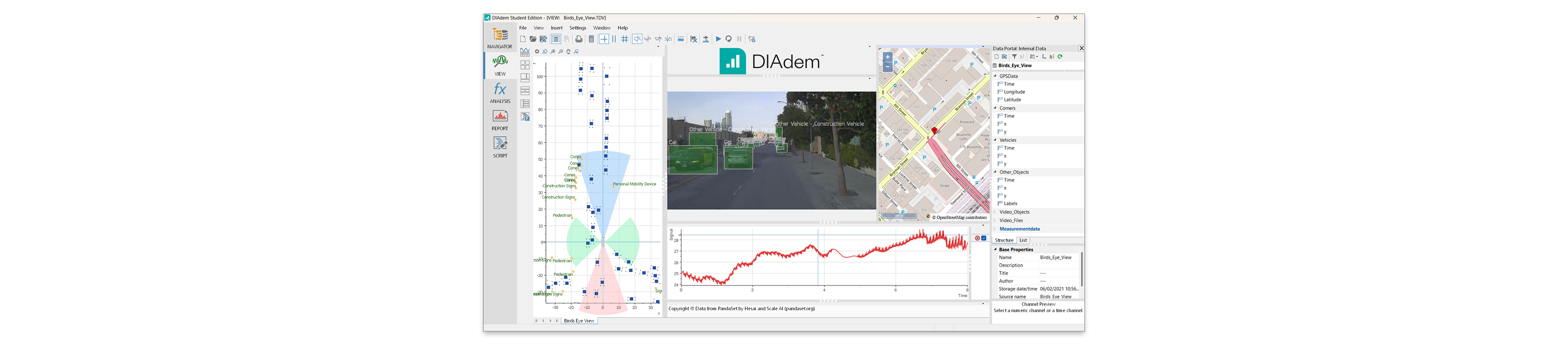
Task: Collapse the Base Properties section
Action: (996, 249)
